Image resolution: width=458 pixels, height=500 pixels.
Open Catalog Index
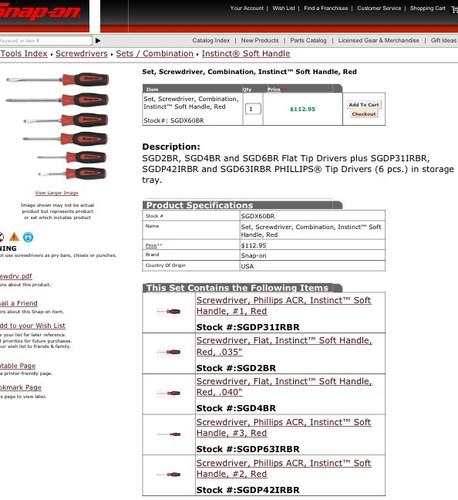tap(211, 40)
